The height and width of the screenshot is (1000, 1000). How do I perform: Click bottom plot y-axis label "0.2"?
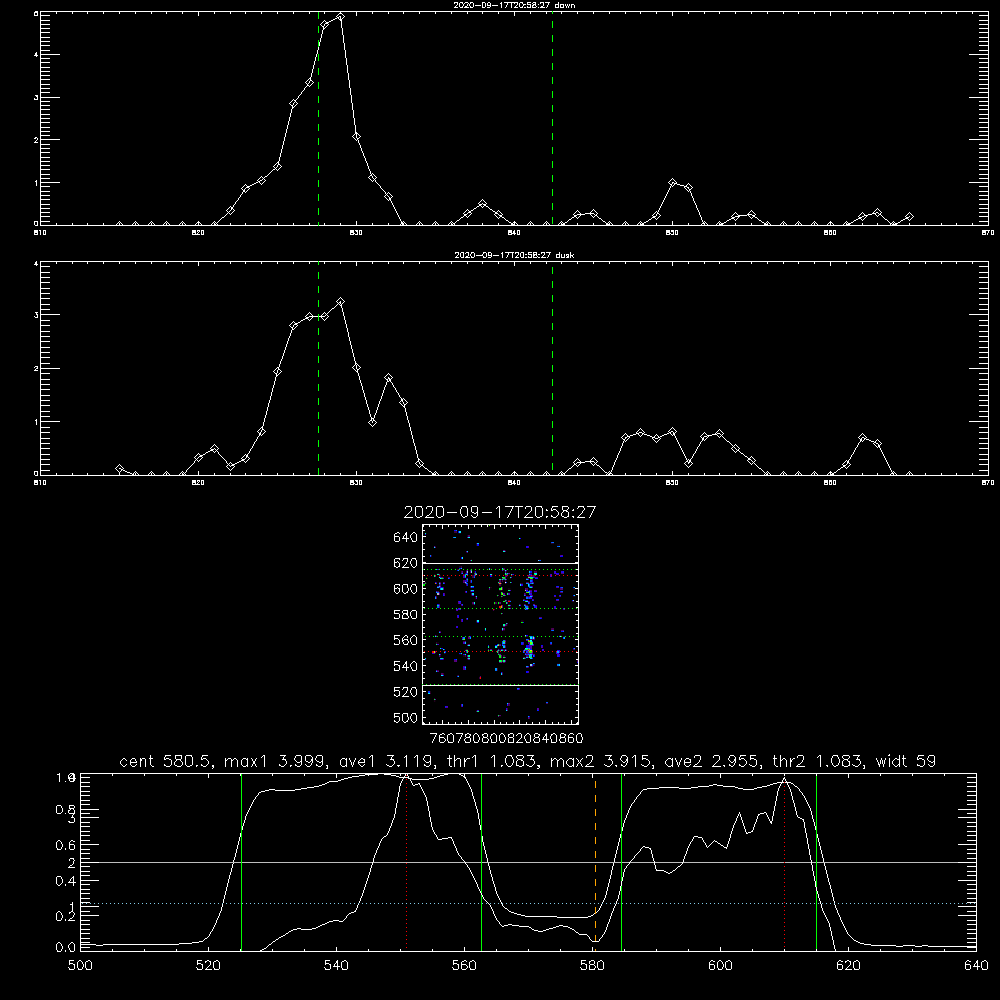point(65,916)
